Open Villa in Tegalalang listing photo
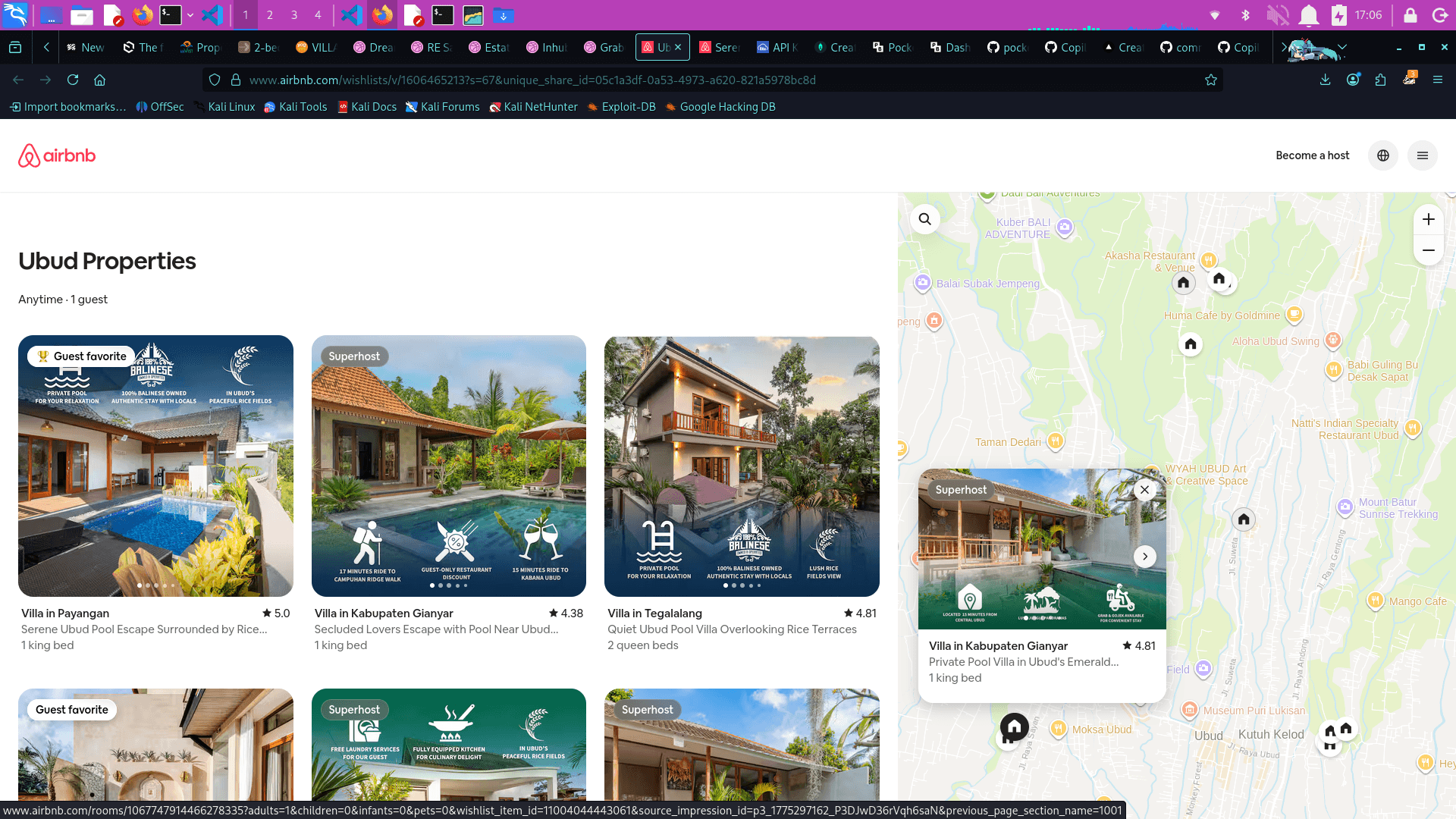This screenshot has height=819, width=1456. pos(742,466)
